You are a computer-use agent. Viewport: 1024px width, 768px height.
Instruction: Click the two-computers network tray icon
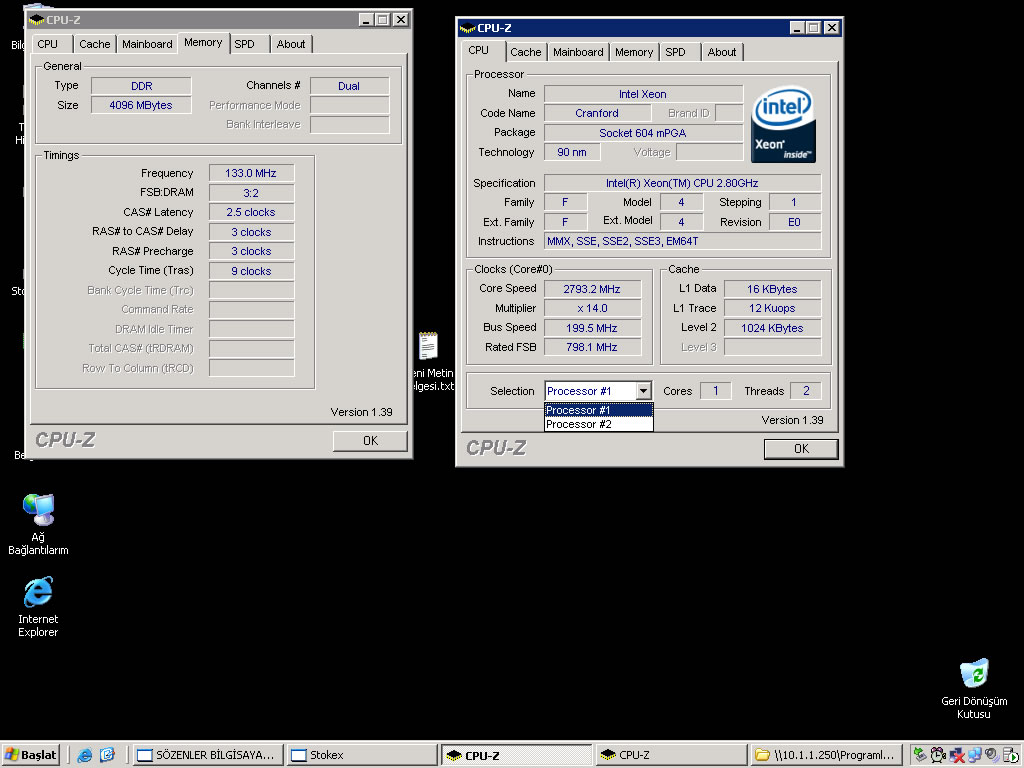click(975, 755)
